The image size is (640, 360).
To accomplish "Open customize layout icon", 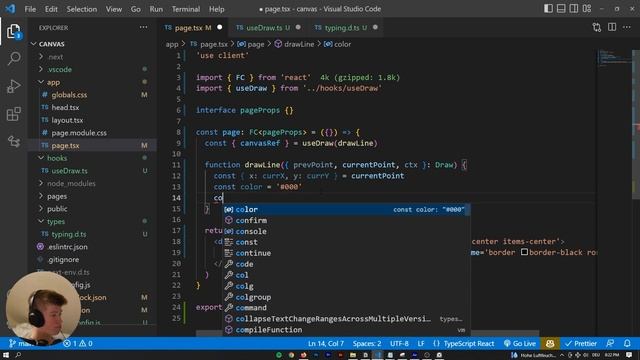I will pyautogui.click(x=587, y=9).
